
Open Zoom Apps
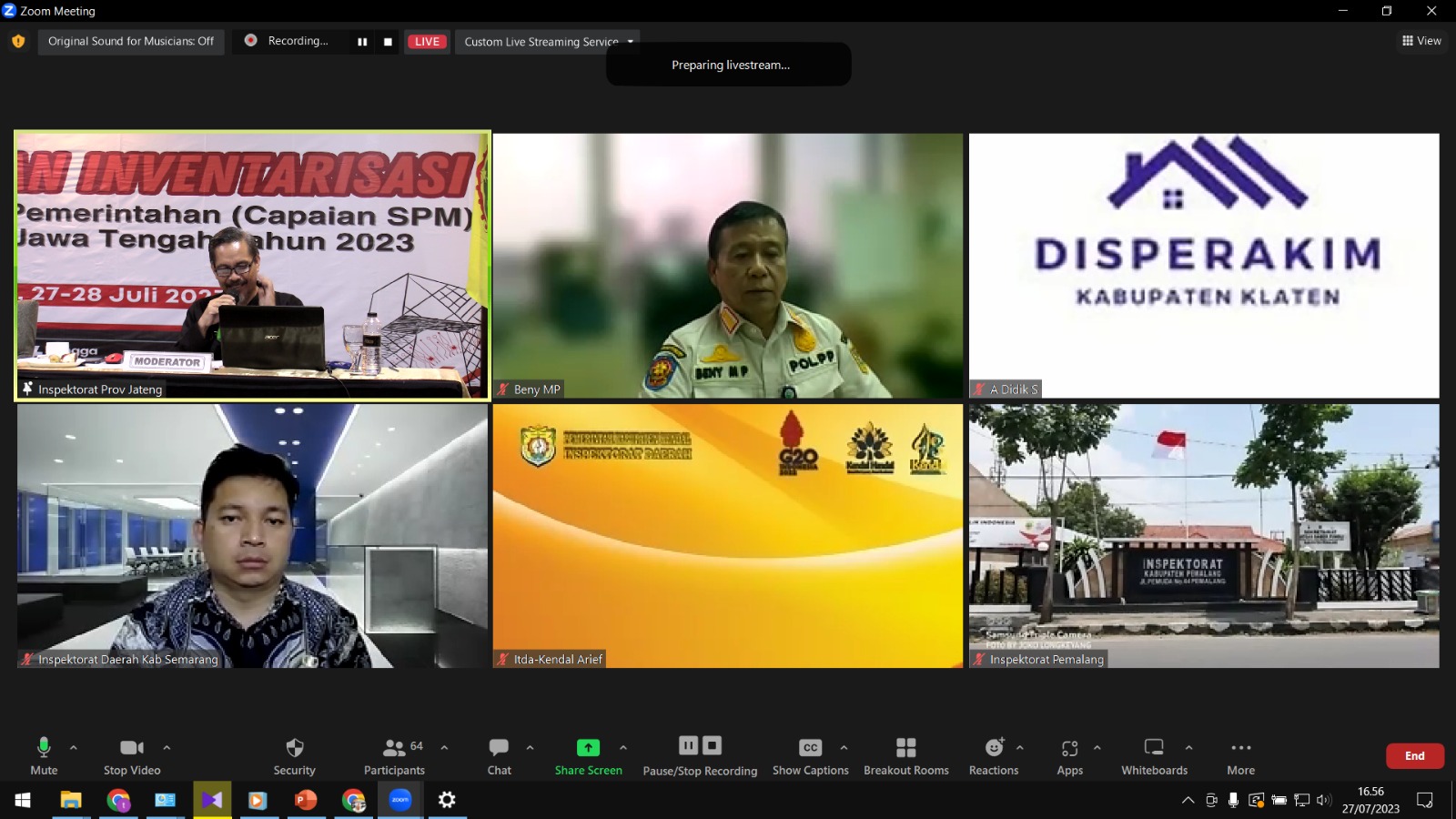click(1070, 756)
